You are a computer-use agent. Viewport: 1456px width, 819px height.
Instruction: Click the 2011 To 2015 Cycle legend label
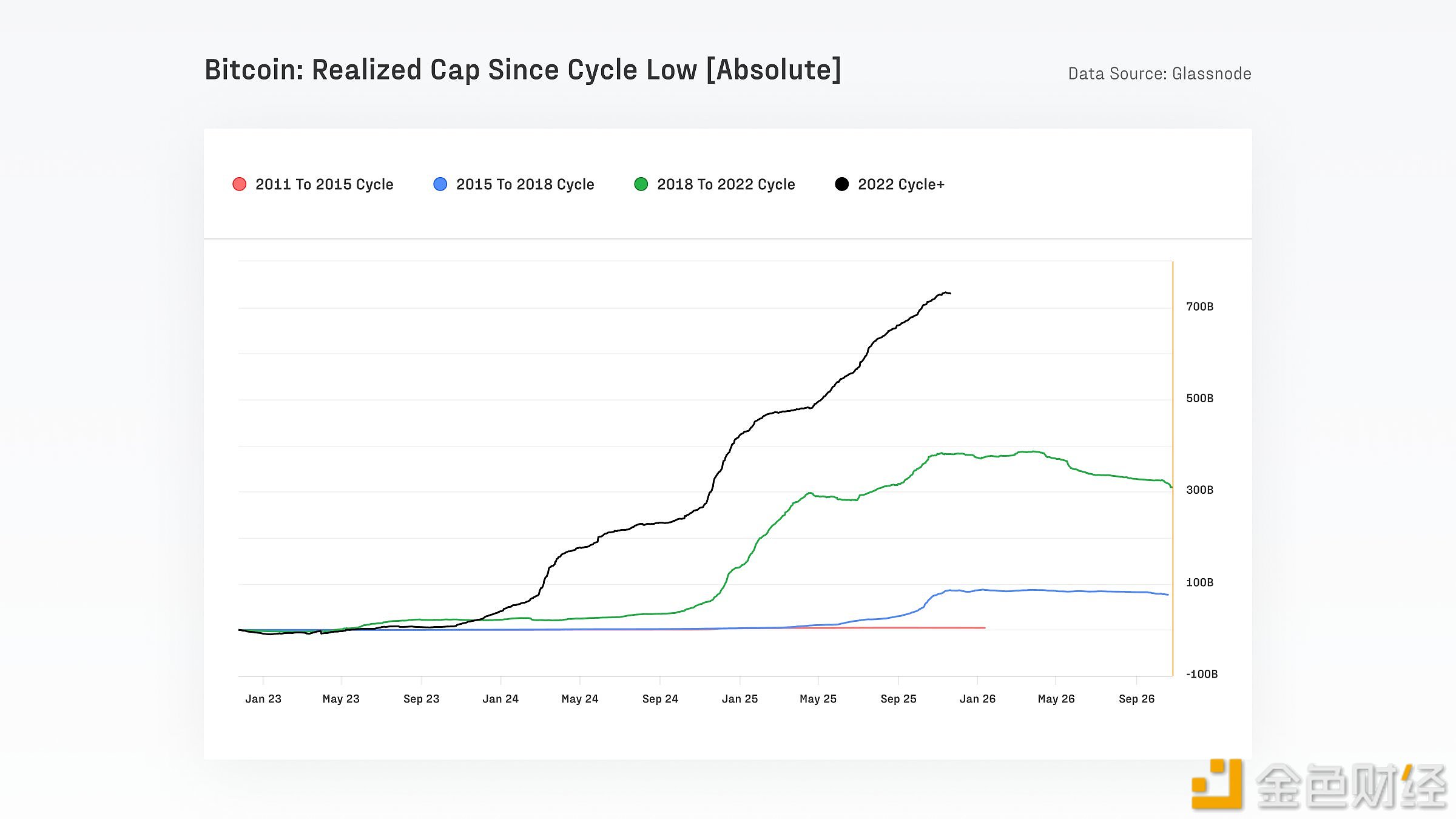(324, 184)
